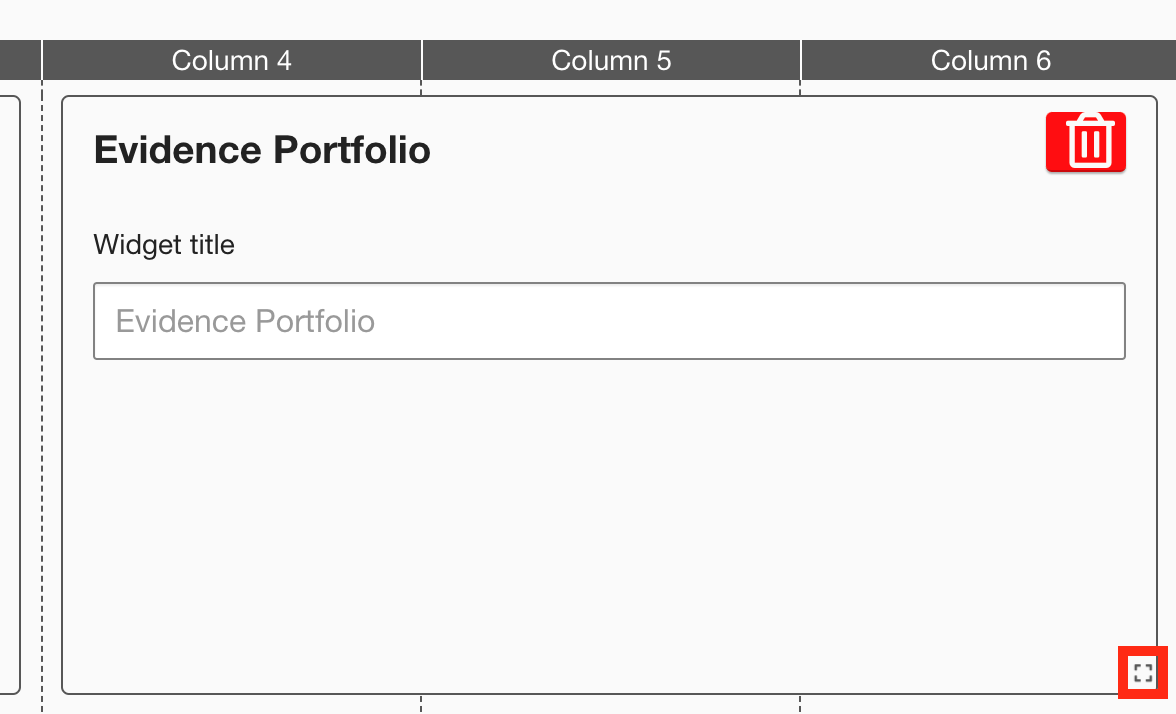1176x714 pixels.
Task: Click the top-left corner of the widget card
Action: pos(65,99)
